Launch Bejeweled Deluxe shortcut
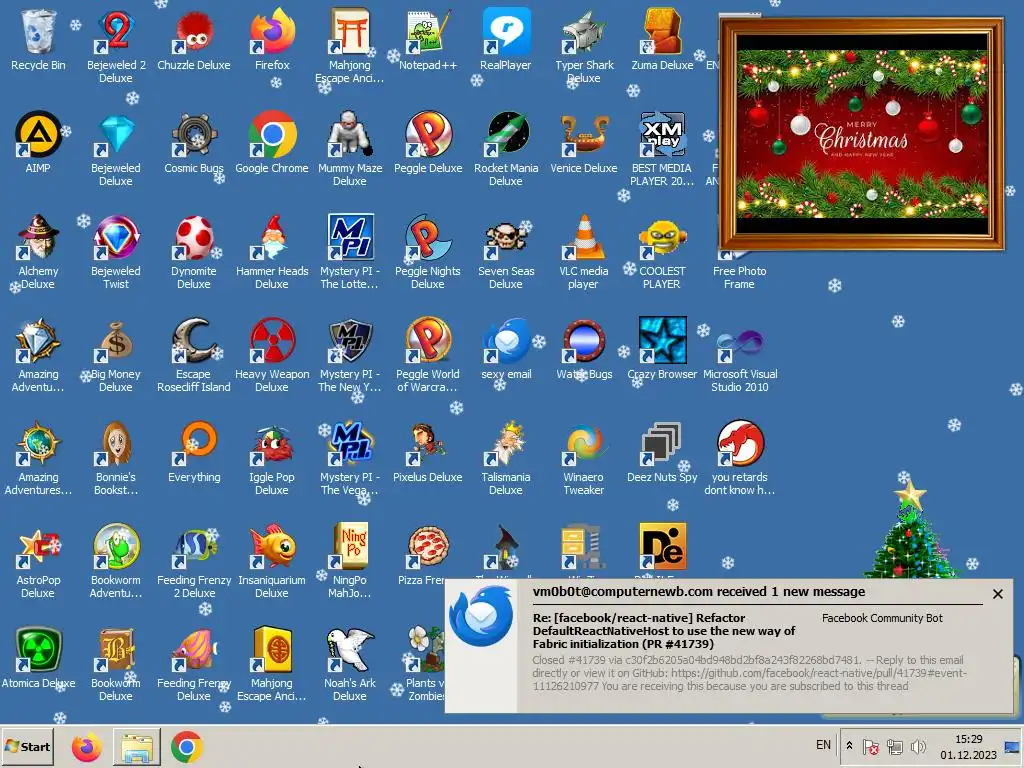This screenshot has height=768, width=1024. pyautogui.click(x=116, y=135)
